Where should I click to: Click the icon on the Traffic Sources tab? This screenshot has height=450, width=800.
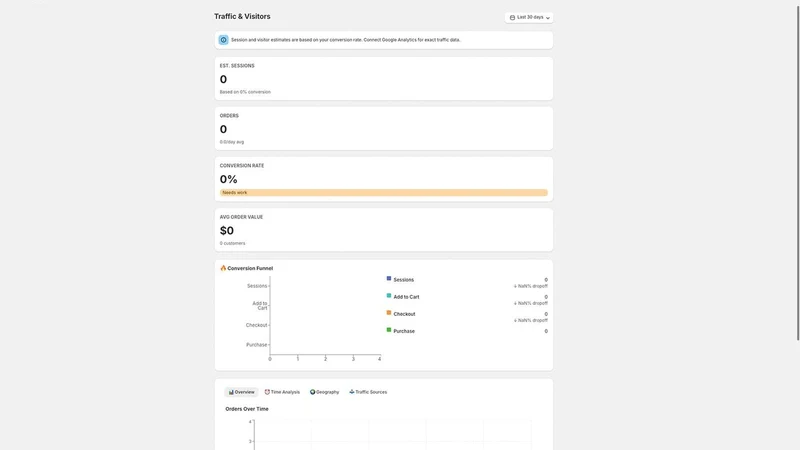click(352, 392)
